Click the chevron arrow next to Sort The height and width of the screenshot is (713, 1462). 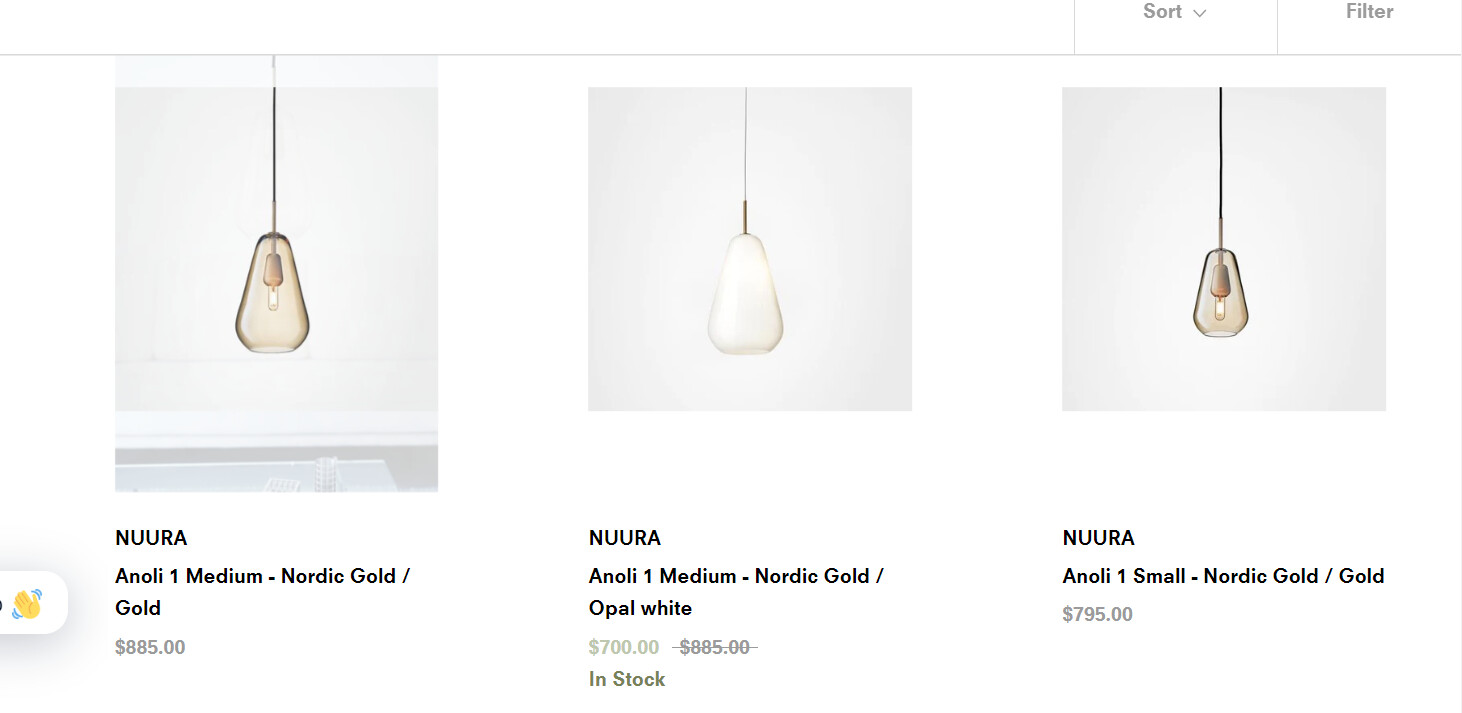(x=1200, y=13)
